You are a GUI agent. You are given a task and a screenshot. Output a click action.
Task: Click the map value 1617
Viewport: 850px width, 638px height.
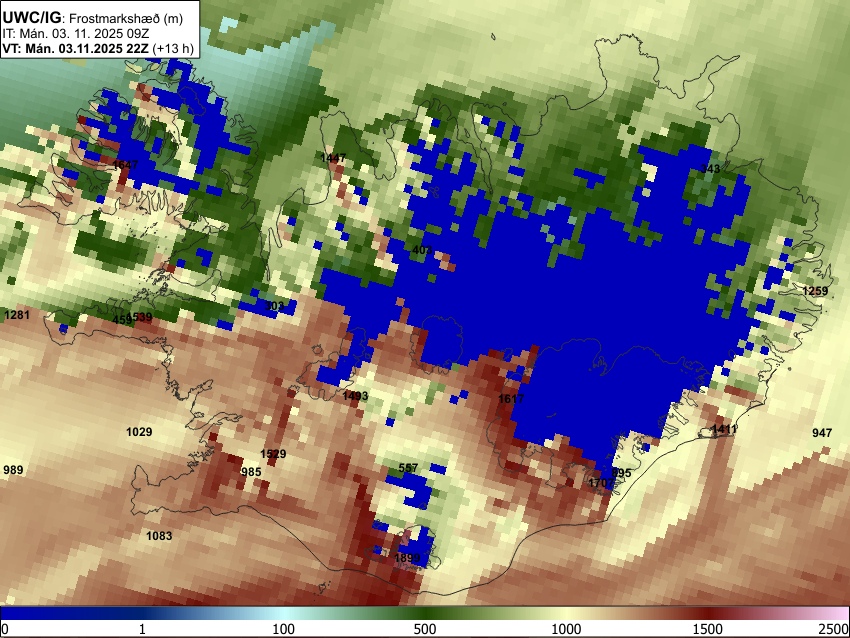(511, 399)
